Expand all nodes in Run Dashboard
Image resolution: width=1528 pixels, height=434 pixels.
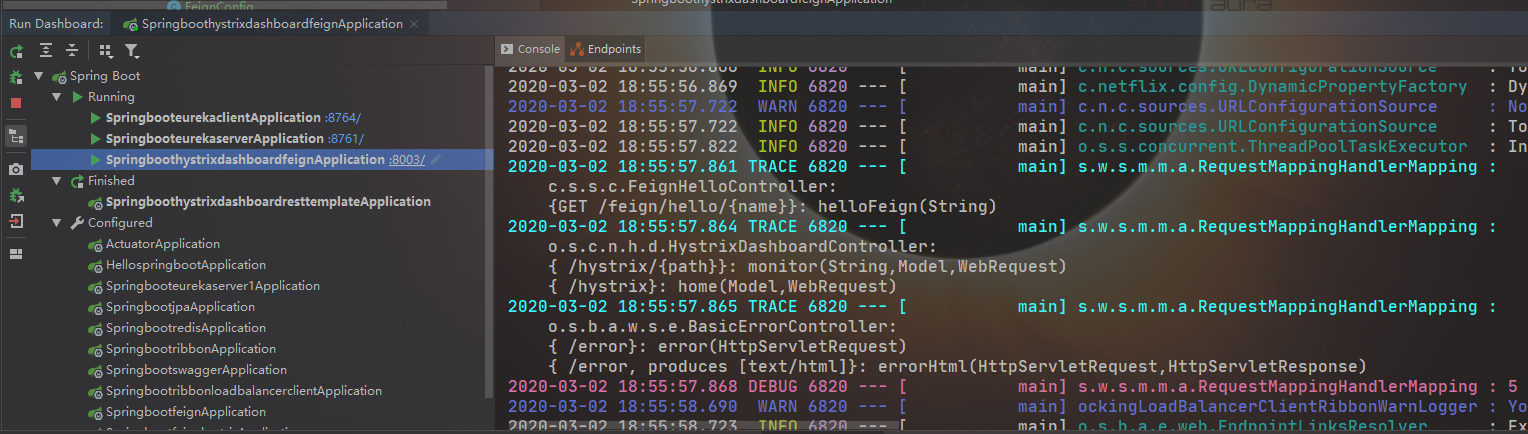pyautogui.click(x=46, y=51)
